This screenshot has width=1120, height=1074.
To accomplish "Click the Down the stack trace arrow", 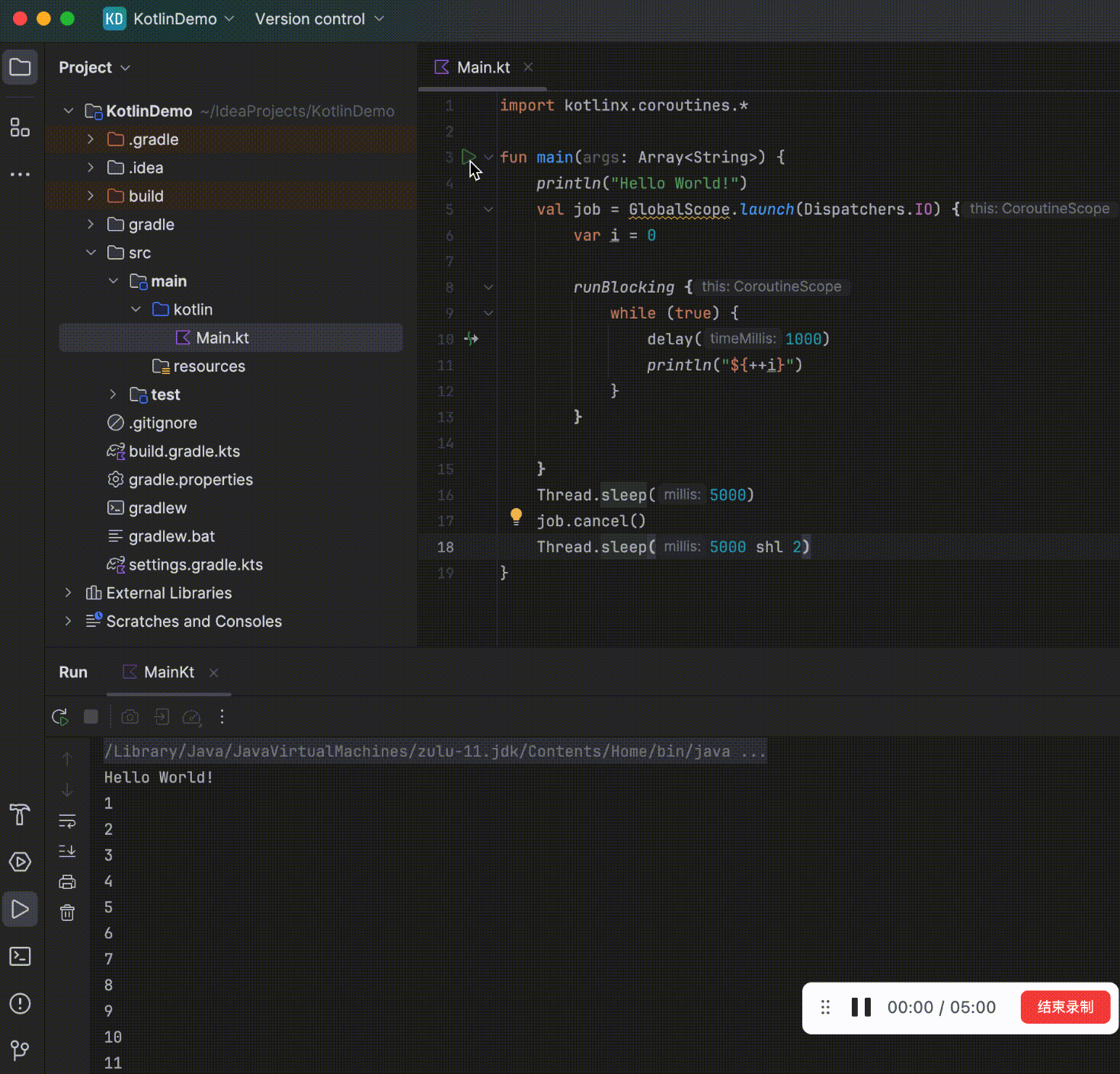I will coord(67,790).
